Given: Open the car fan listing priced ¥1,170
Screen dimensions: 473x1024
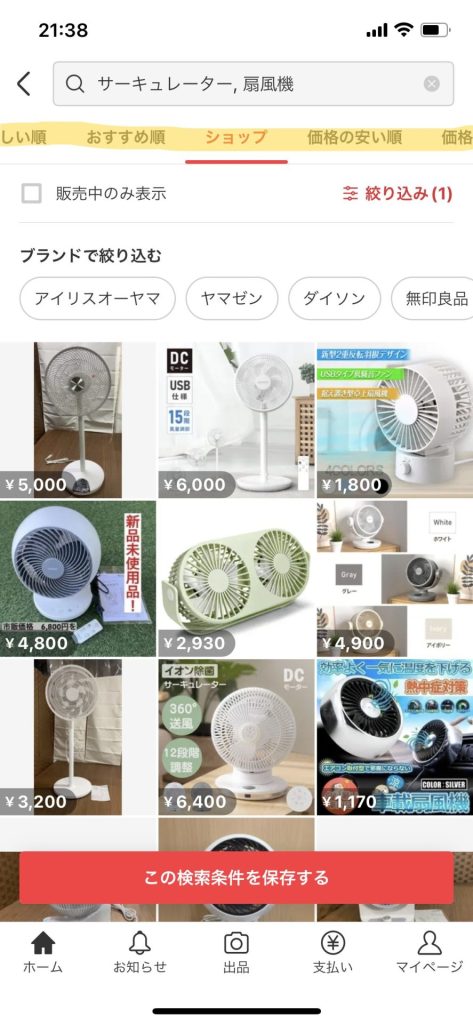Looking at the screenshot, I should (x=395, y=737).
